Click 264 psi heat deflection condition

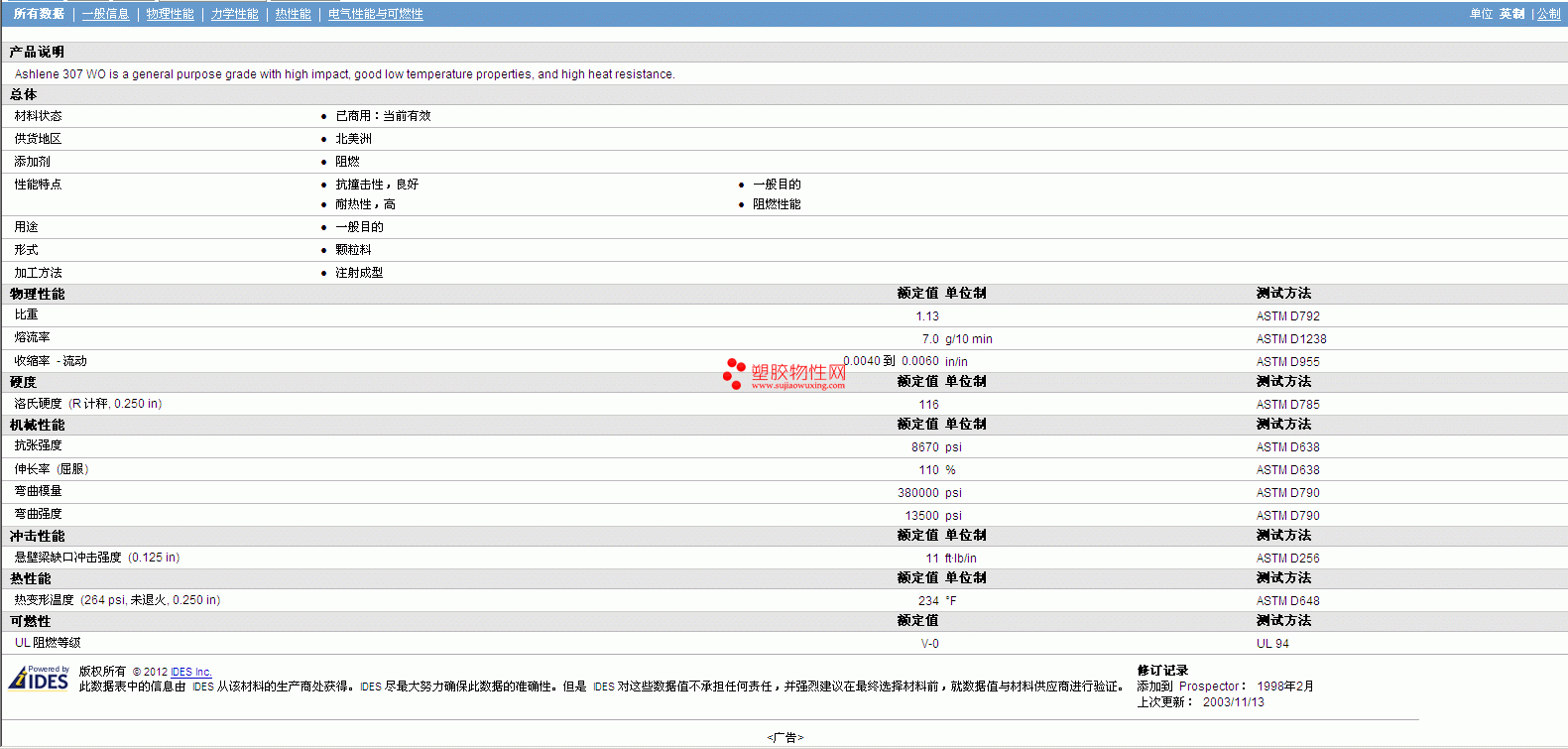(x=106, y=600)
